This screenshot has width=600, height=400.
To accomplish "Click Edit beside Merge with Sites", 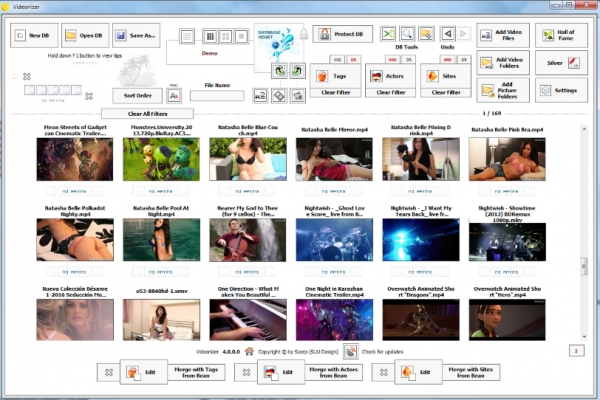I will (419, 372).
